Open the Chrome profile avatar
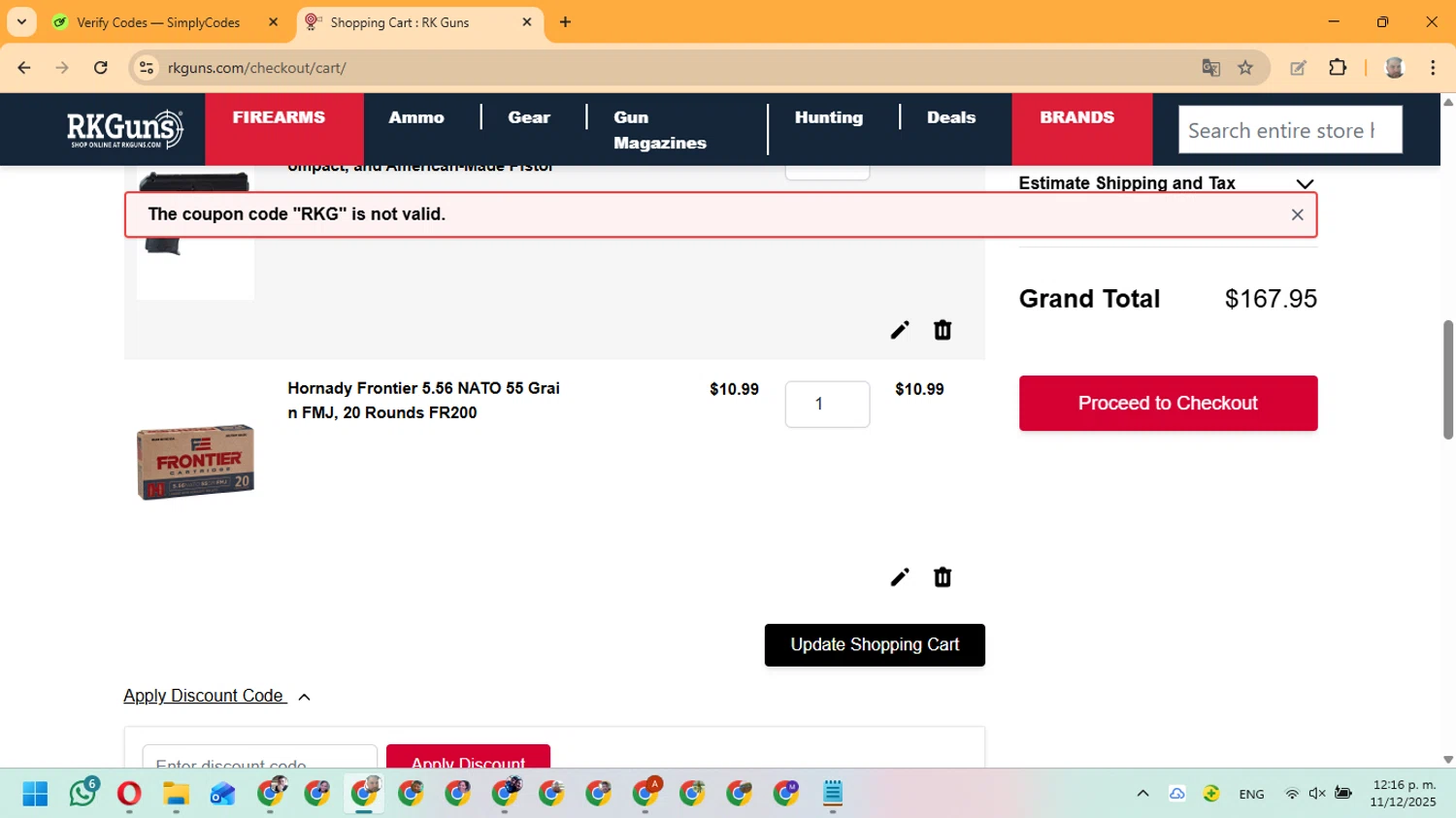Screen dimensions: 1456x818 [1395, 68]
